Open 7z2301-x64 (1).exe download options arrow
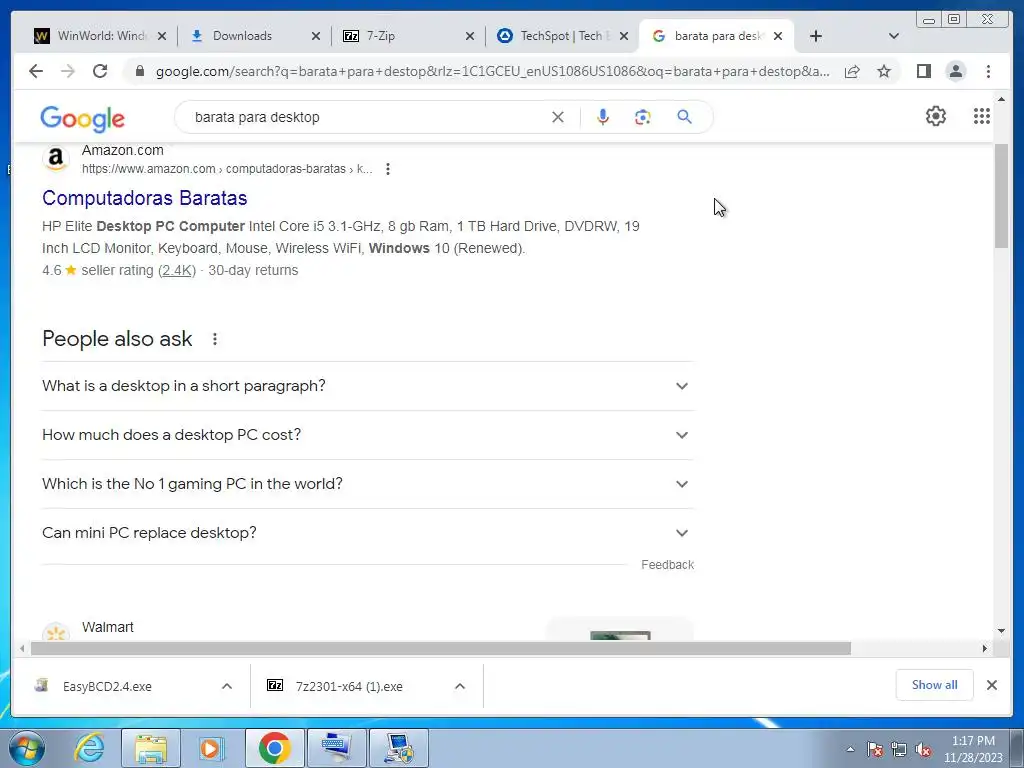Image resolution: width=1024 pixels, height=768 pixels. (460, 686)
